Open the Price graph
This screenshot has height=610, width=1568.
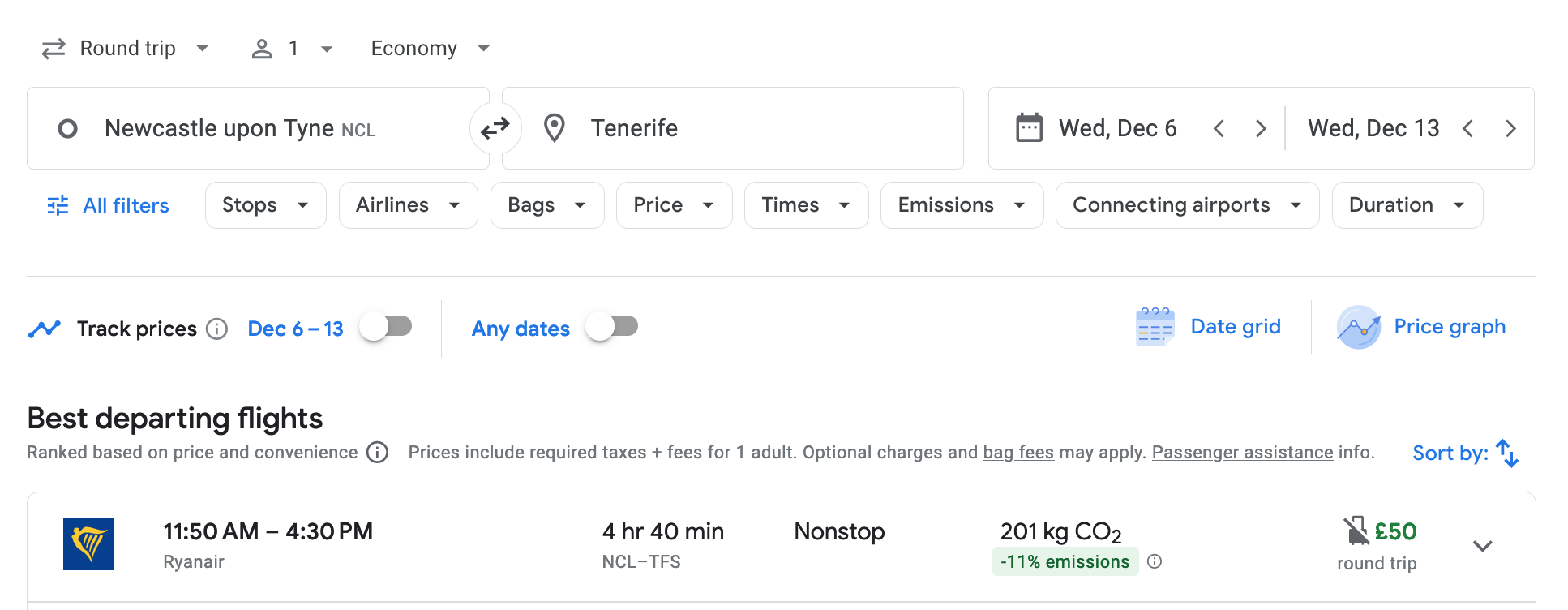point(1421,327)
